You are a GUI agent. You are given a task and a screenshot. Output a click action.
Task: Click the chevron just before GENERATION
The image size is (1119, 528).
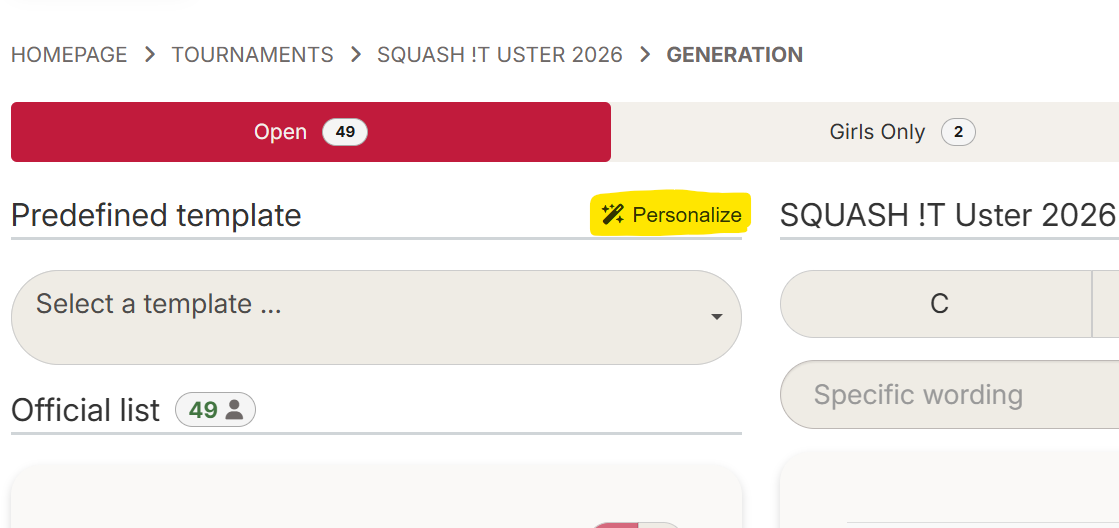(645, 55)
